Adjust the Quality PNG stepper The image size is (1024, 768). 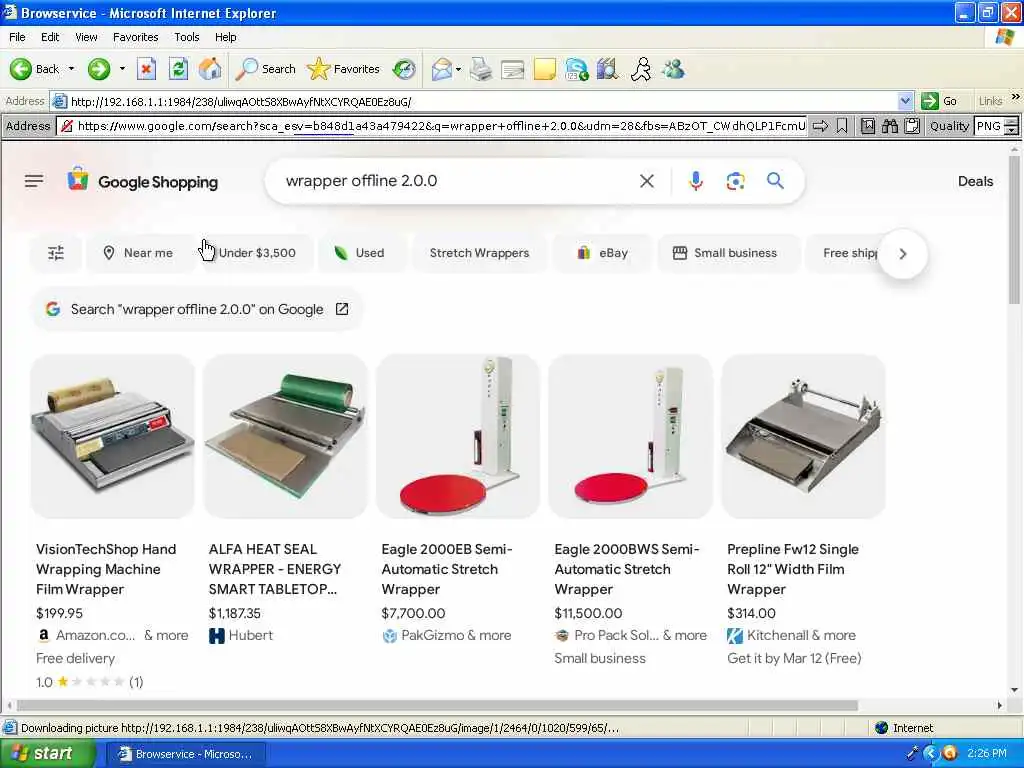click(1011, 126)
